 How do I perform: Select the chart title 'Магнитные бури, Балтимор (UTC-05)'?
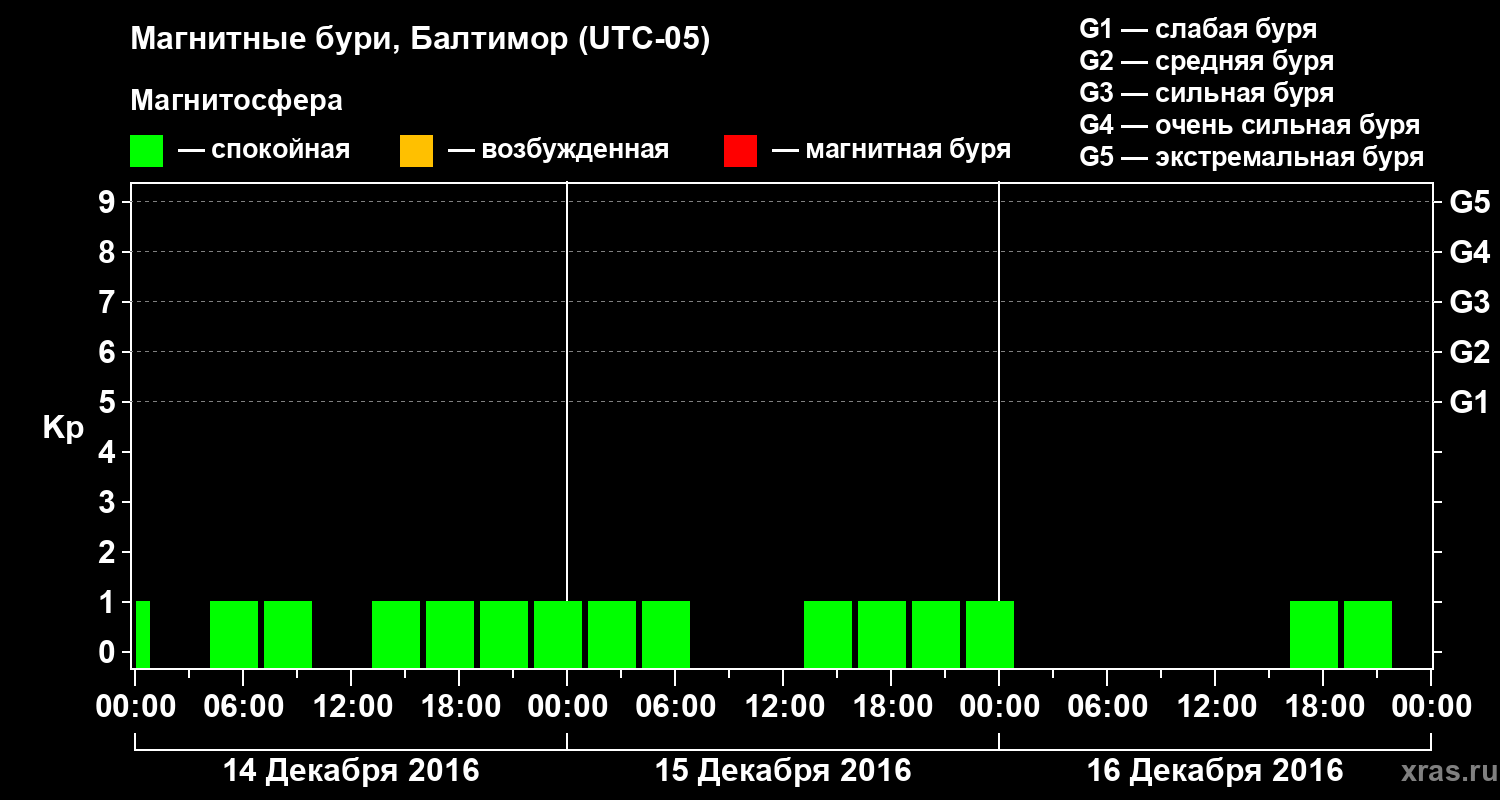point(420,40)
